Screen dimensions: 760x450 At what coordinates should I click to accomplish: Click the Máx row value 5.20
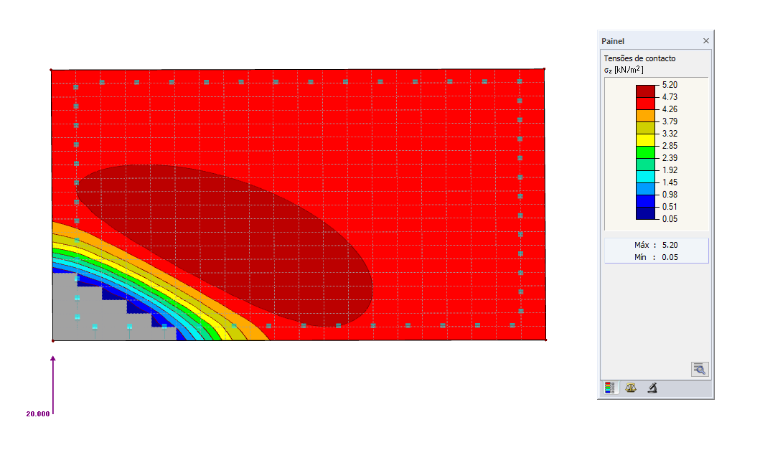[x=670, y=245]
